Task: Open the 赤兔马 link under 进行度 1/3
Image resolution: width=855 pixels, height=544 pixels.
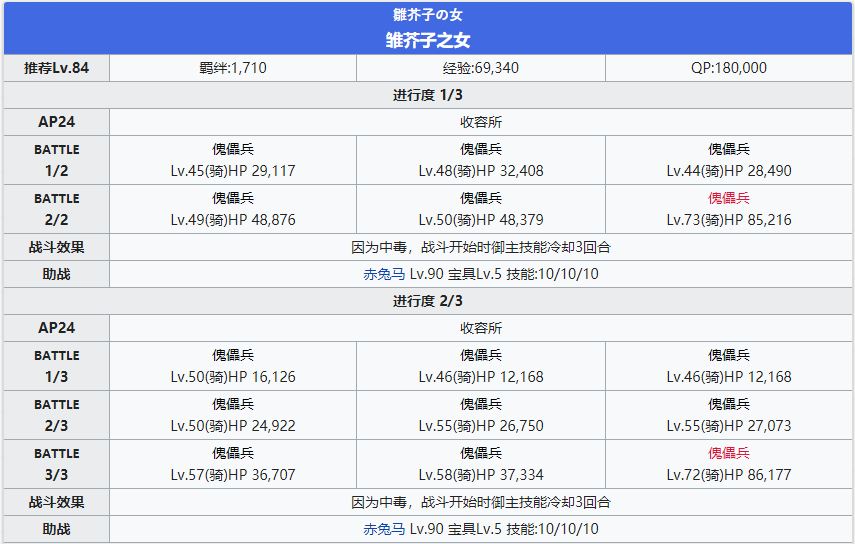Action: tap(384, 274)
